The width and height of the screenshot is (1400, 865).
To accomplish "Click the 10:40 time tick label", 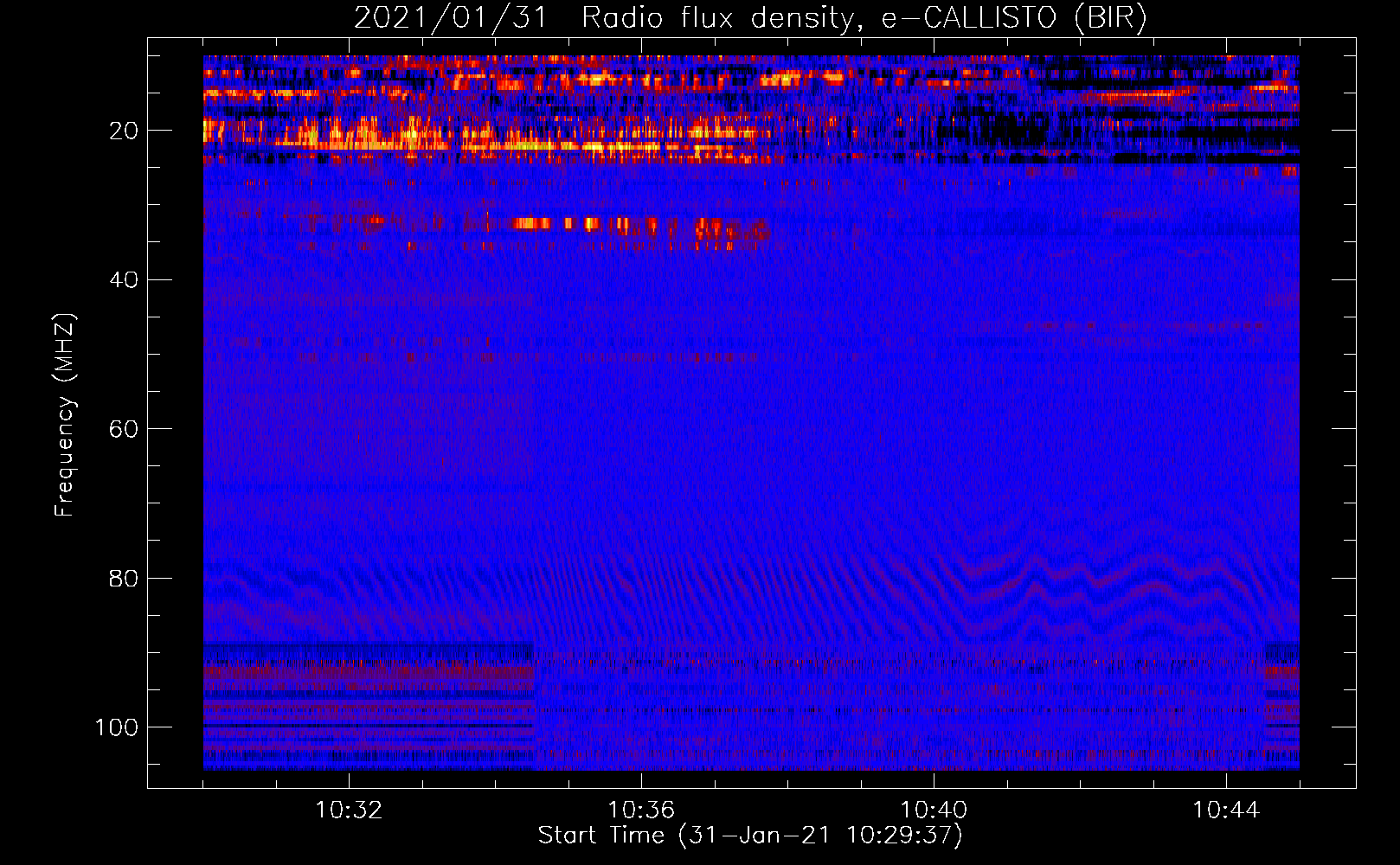I will 934,811.
